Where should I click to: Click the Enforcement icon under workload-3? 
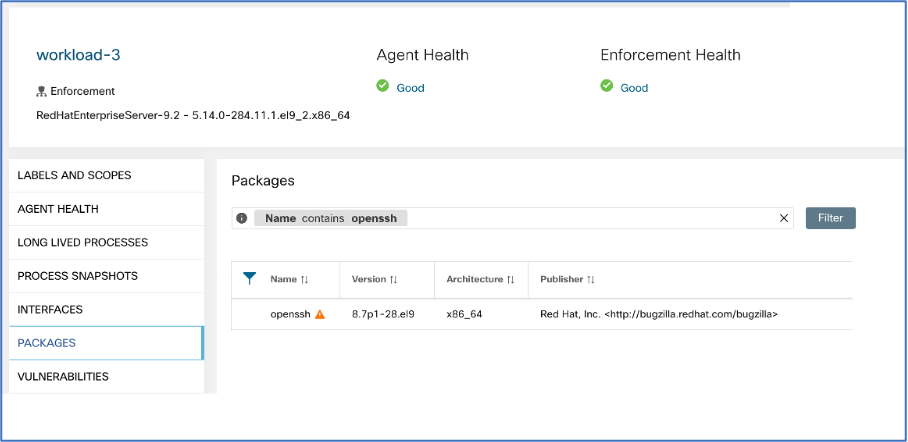(41, 91)
